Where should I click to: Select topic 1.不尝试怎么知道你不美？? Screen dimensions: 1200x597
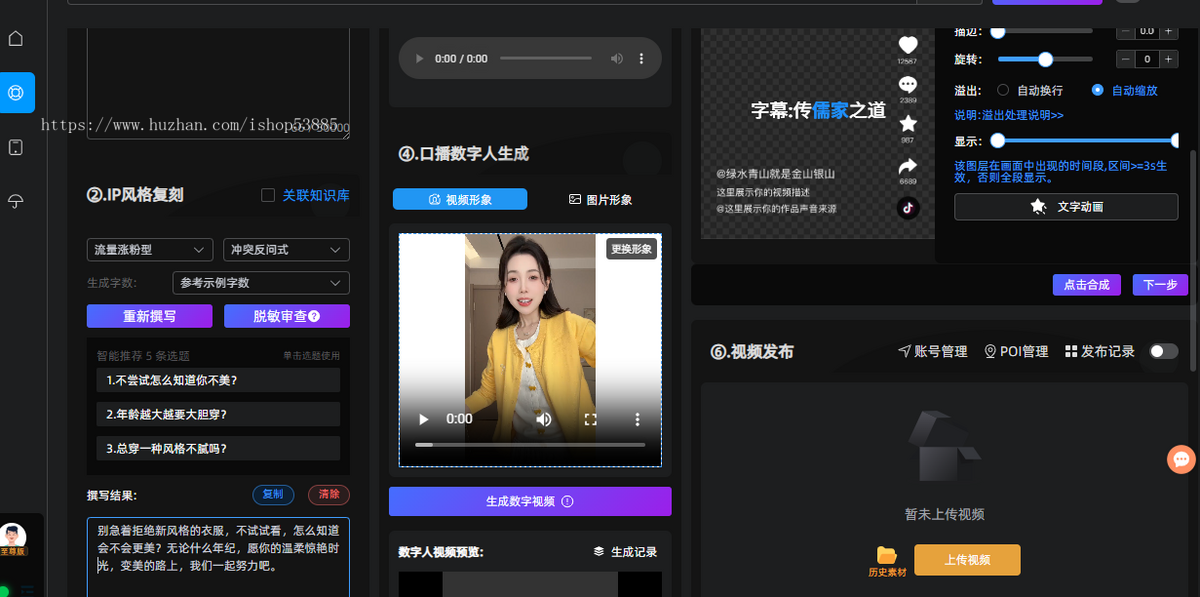(218, 380)
